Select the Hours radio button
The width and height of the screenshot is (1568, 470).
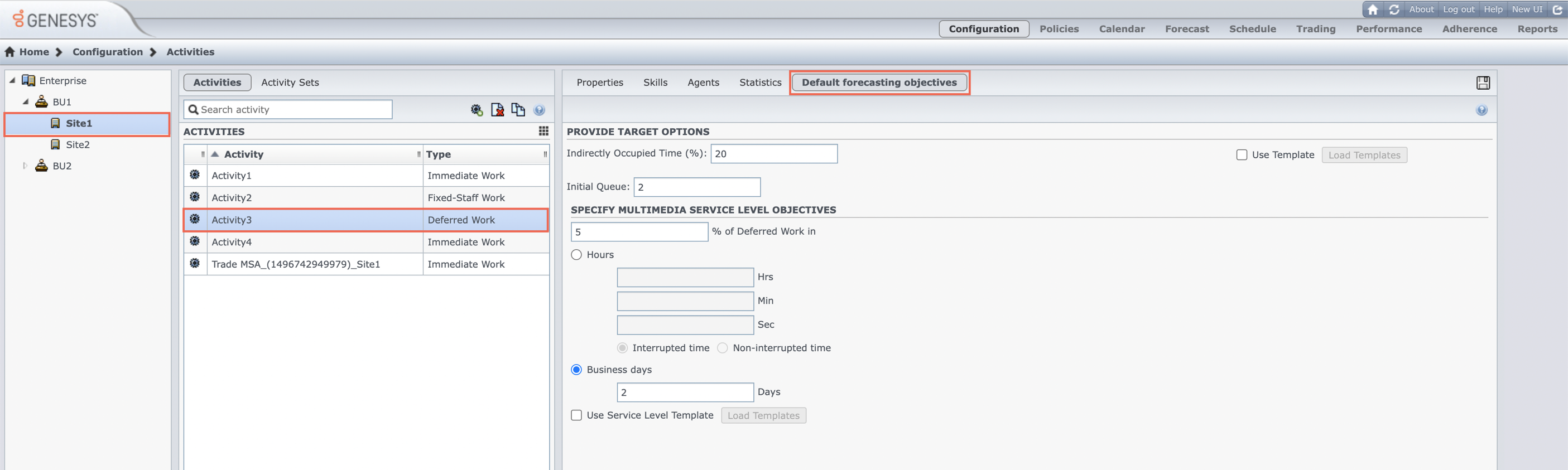click(x=576, y=255)
